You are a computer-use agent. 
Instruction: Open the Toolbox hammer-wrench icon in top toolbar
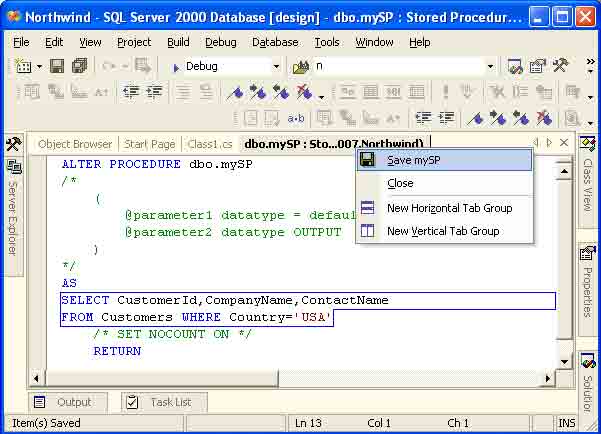560,66
